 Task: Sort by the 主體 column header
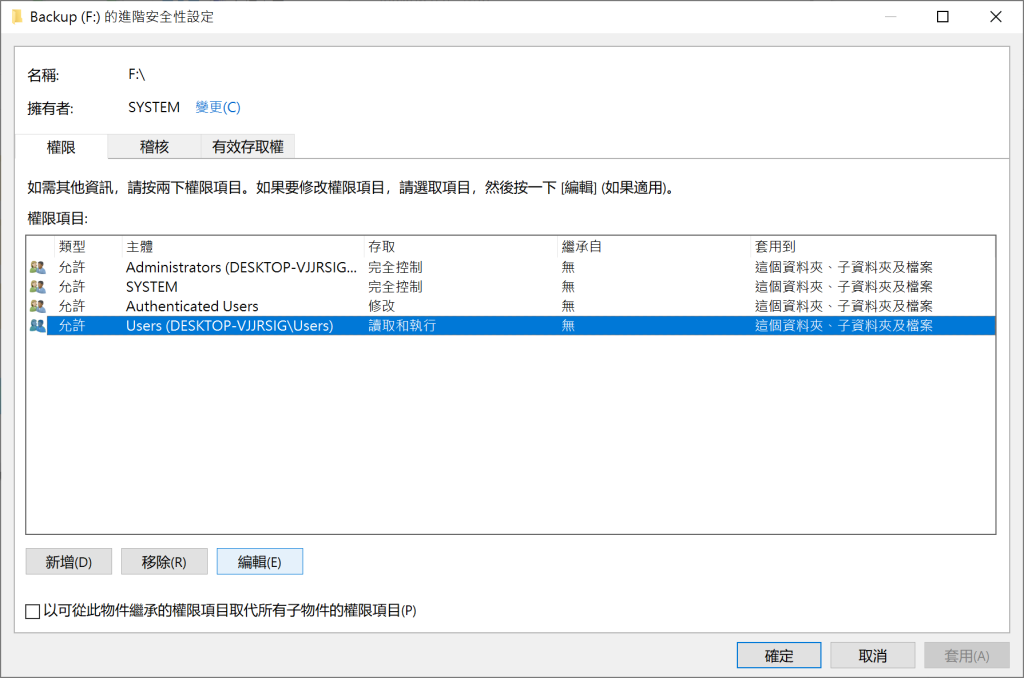(x=242, y=246)
